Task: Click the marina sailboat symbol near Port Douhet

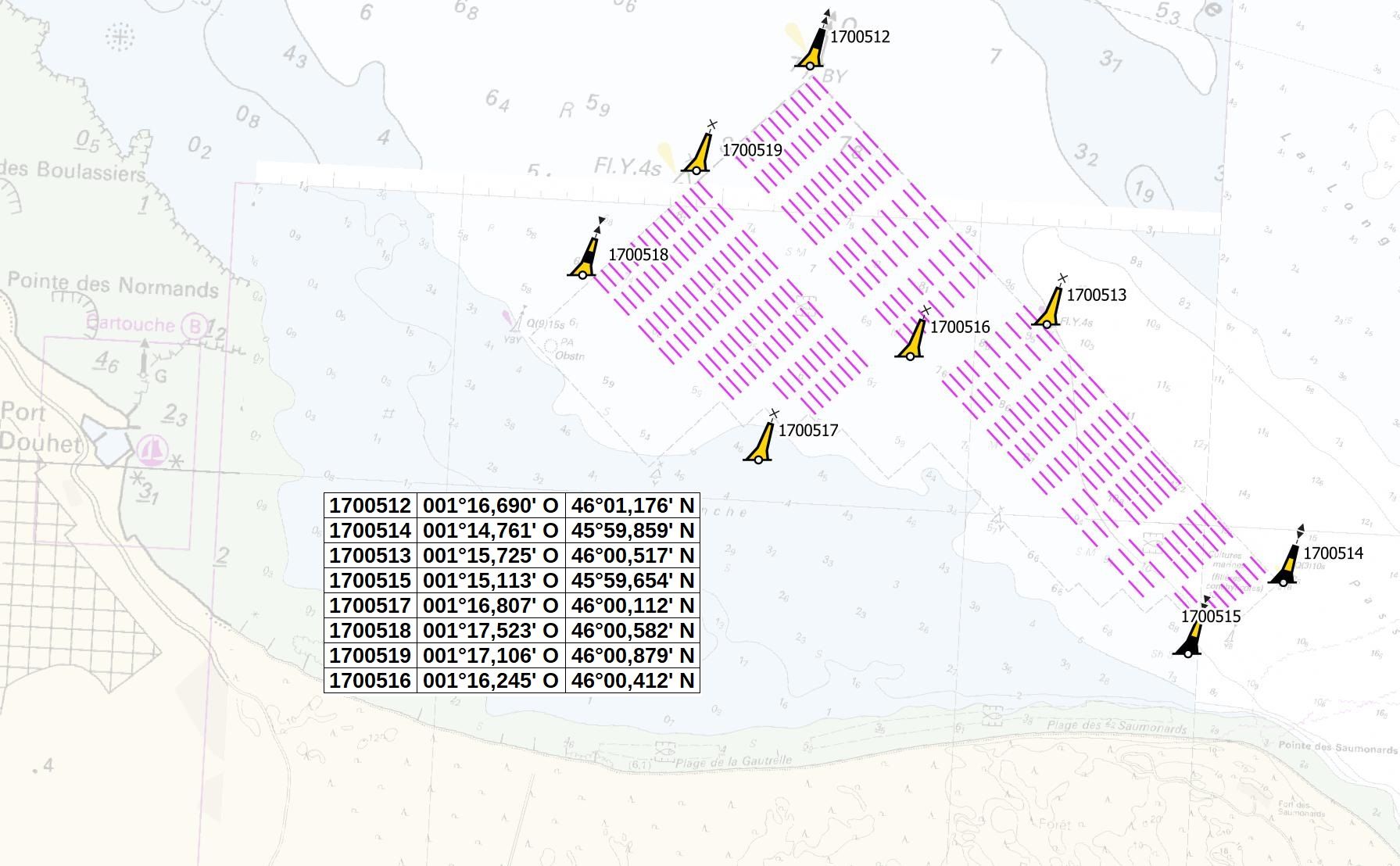Action: click(x=153, y=448)
